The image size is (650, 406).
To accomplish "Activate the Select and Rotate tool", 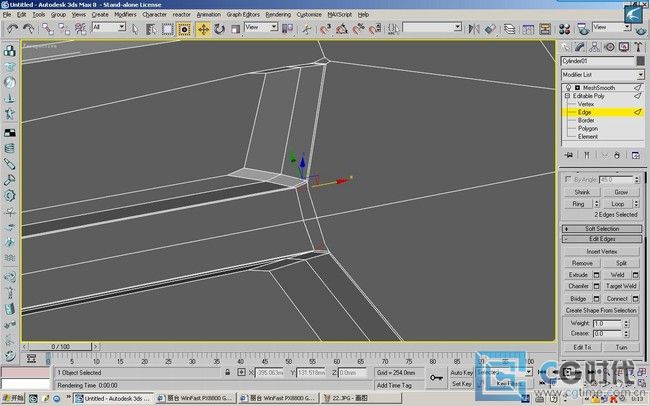I will point(219,29).
